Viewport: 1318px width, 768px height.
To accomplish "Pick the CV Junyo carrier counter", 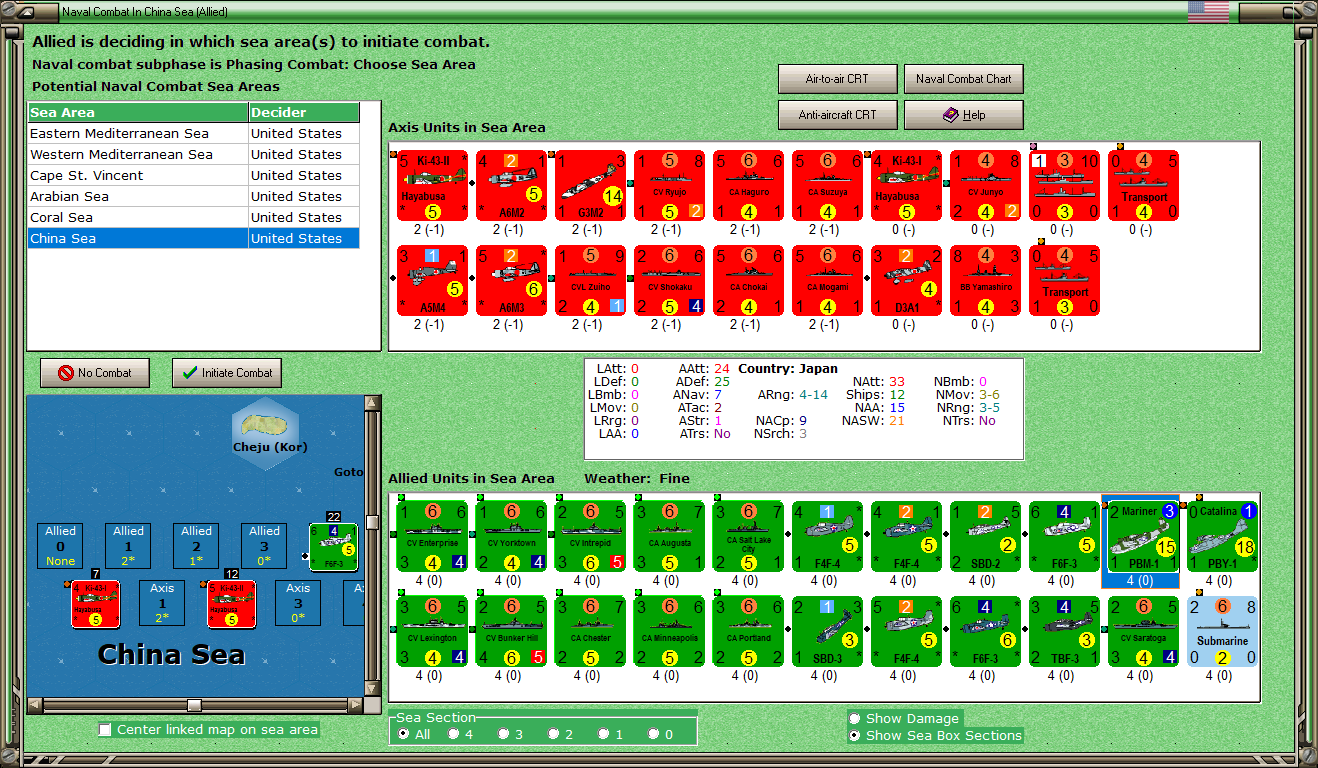I will [x=986, y=186].
